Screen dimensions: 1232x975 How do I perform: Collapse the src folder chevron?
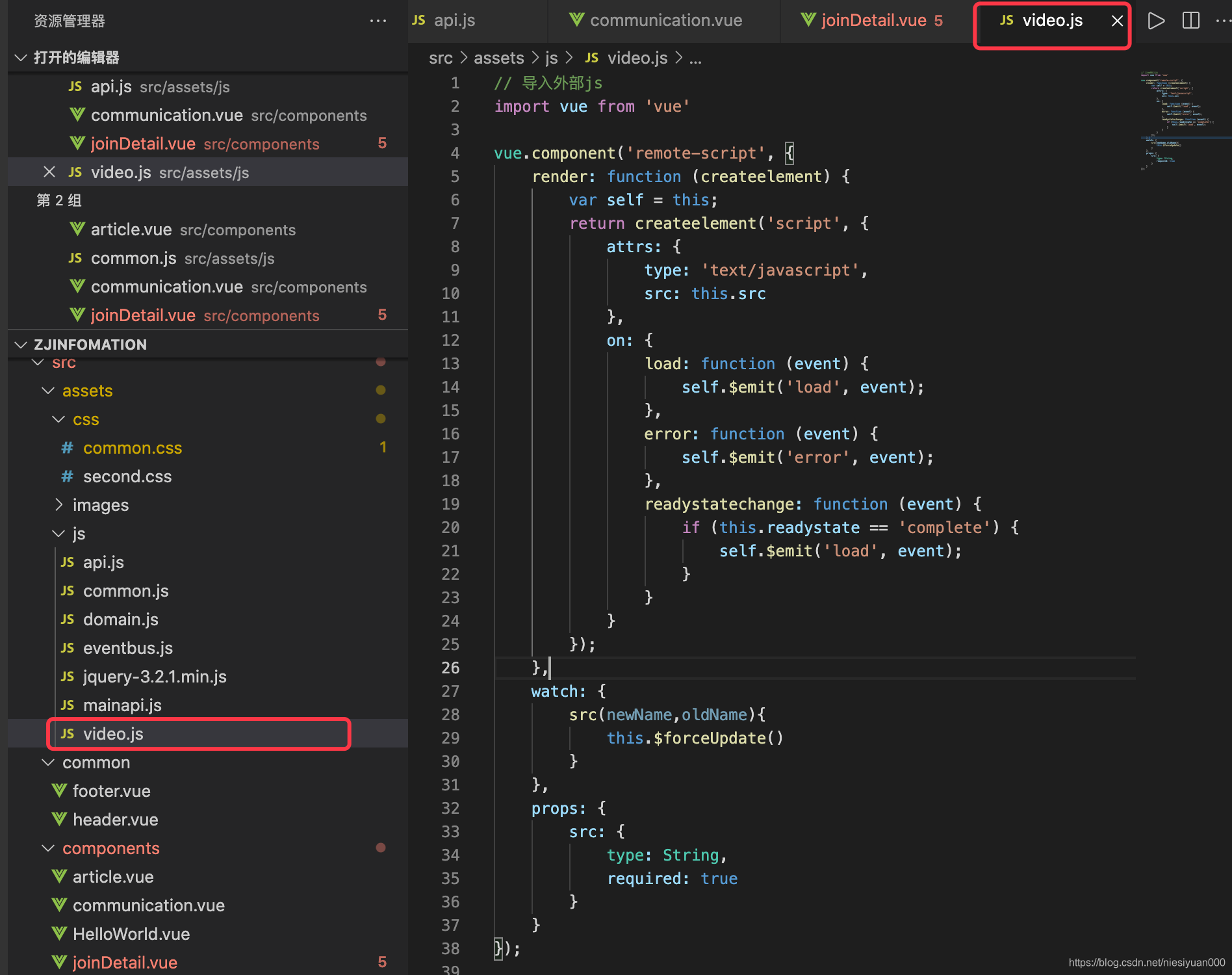(38, 362)
